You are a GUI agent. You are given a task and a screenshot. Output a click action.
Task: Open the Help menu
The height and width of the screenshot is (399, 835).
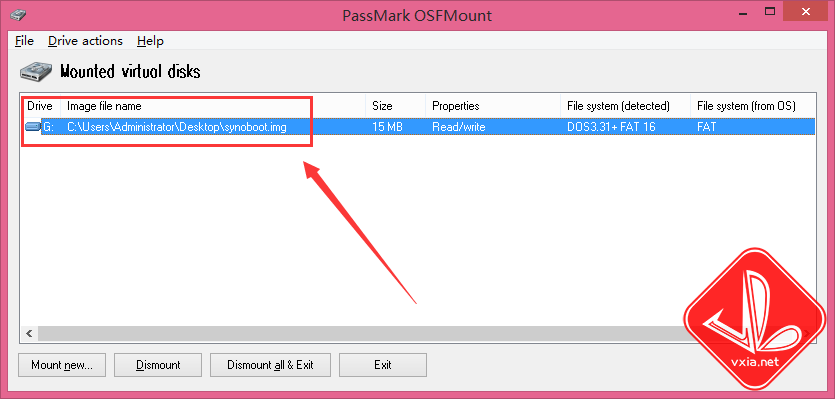tap(150, 41)
